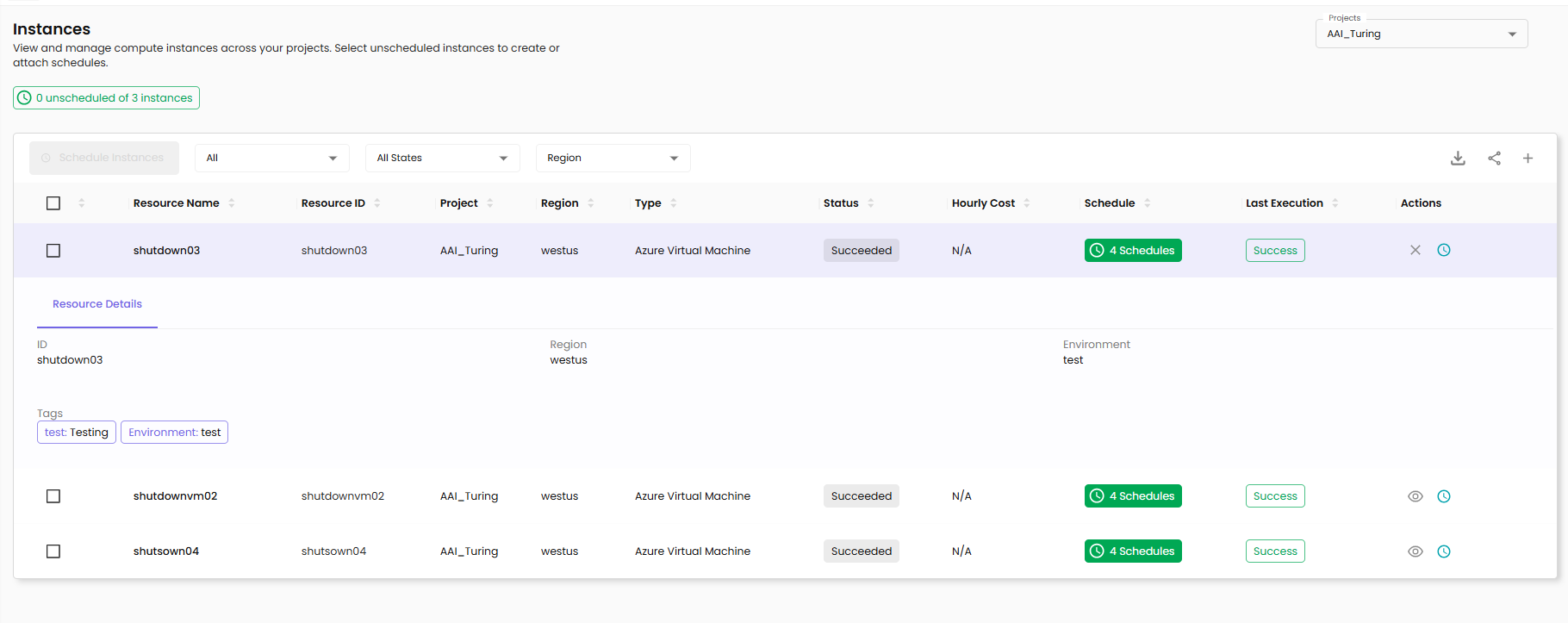Screen dimensions: 1568x623
Task: View details eye icon for shutdownvm02
Action: (1416, 496)
